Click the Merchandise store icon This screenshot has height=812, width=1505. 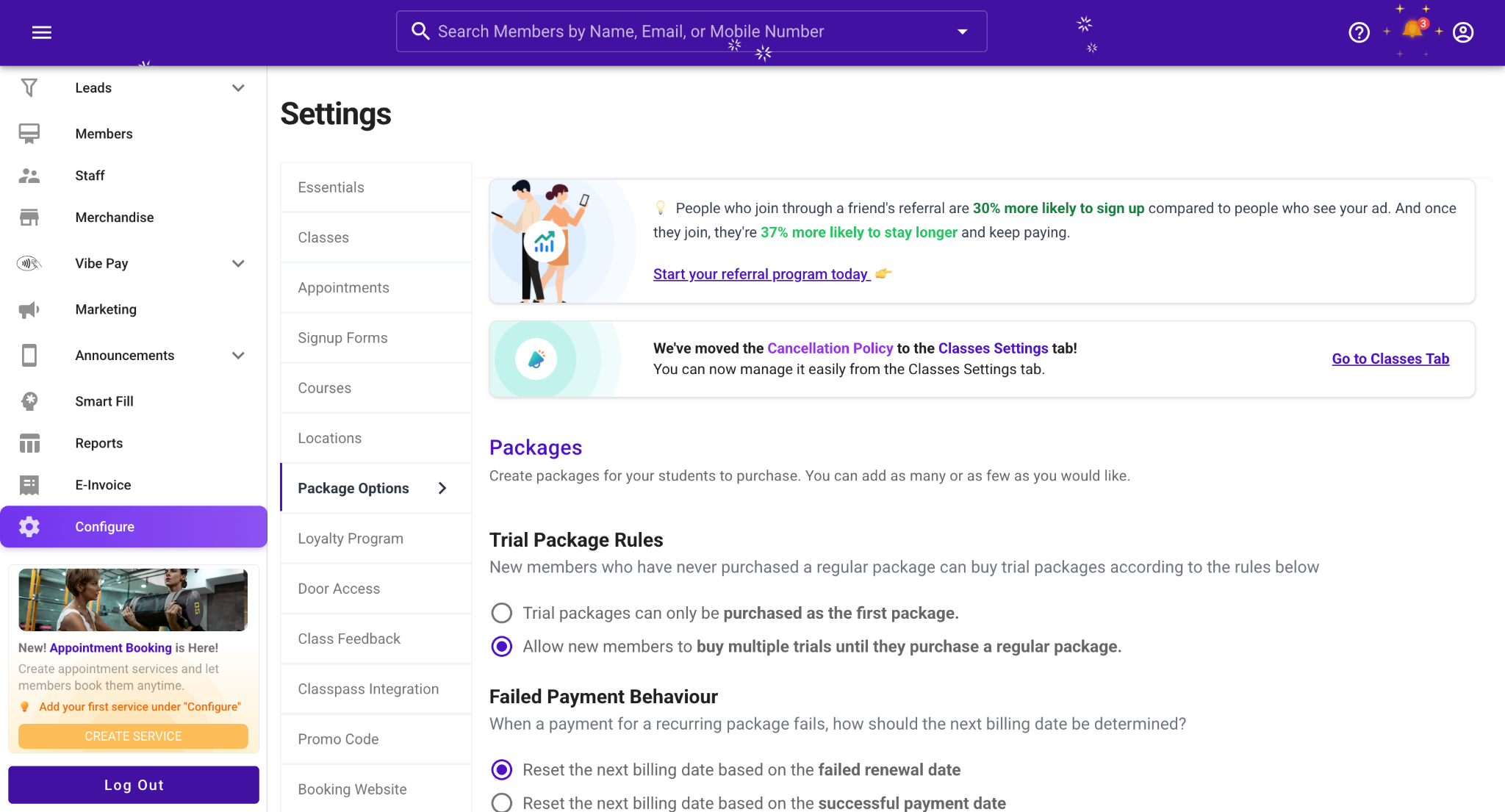tap(29, 218)
